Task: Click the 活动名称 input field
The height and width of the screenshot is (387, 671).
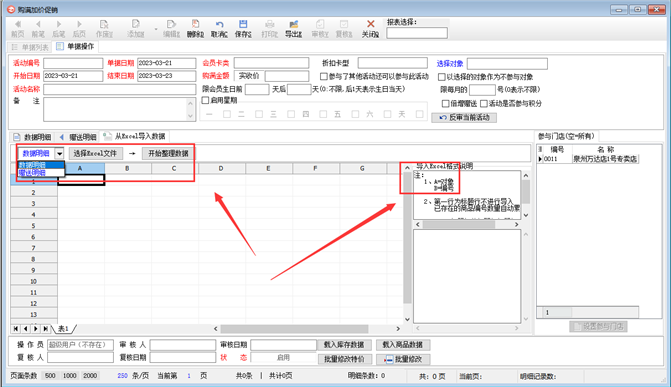Action: coord(119,89)
